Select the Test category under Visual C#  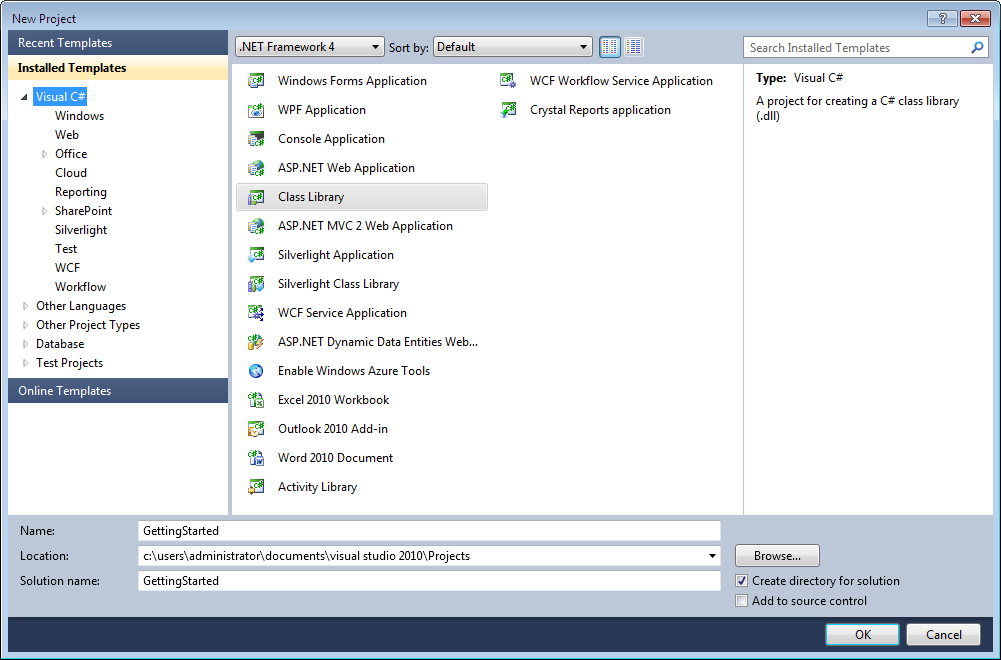(x=66, y=249)
